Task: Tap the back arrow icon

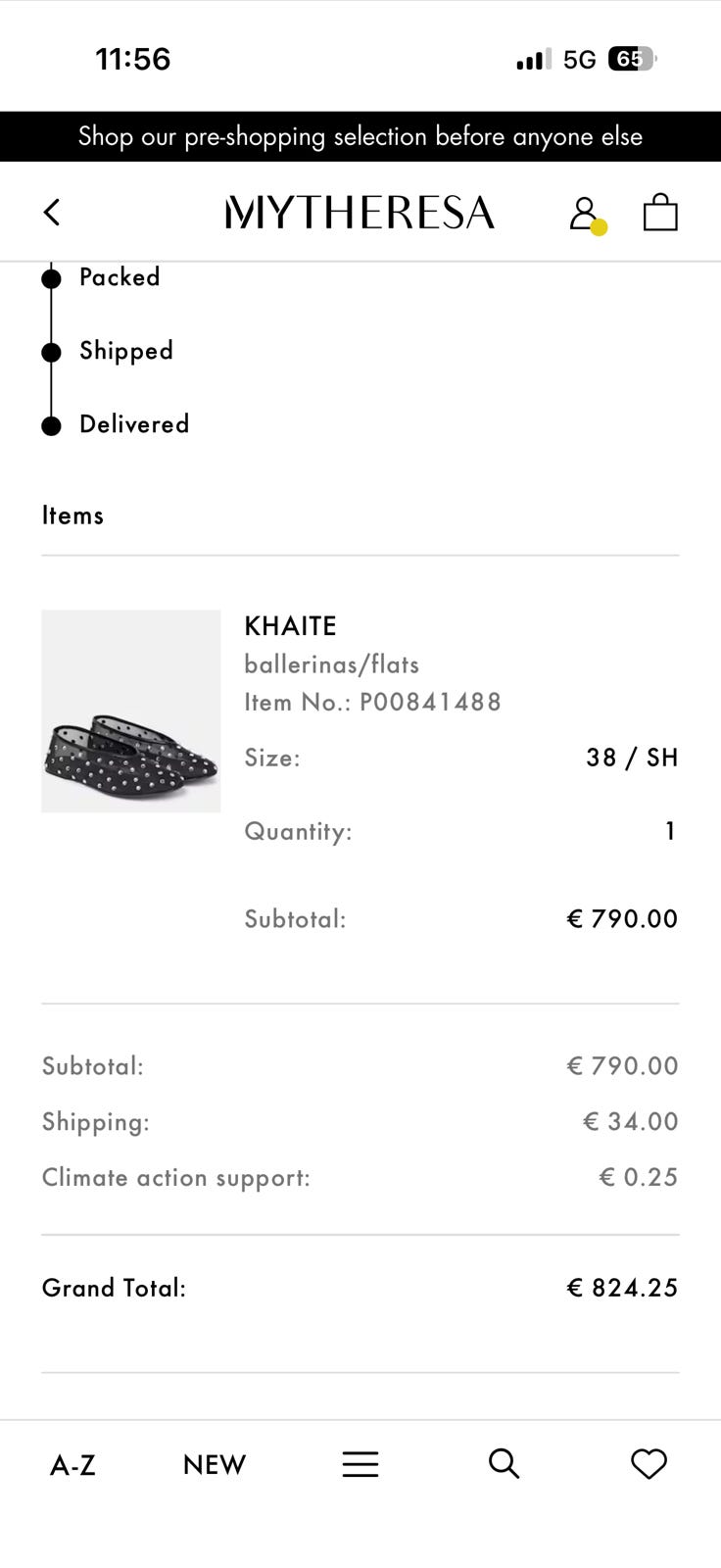Action: click(52, 212)
